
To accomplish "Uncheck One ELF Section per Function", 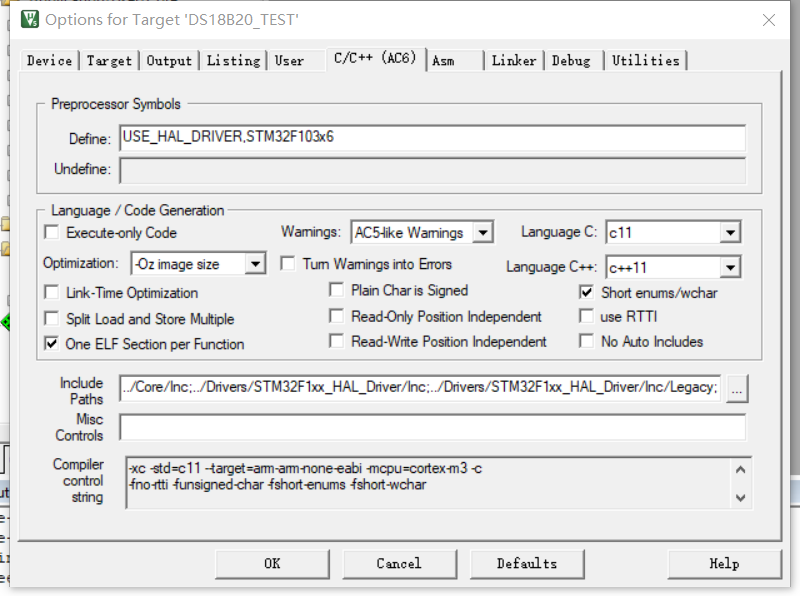I will (52, 344).
